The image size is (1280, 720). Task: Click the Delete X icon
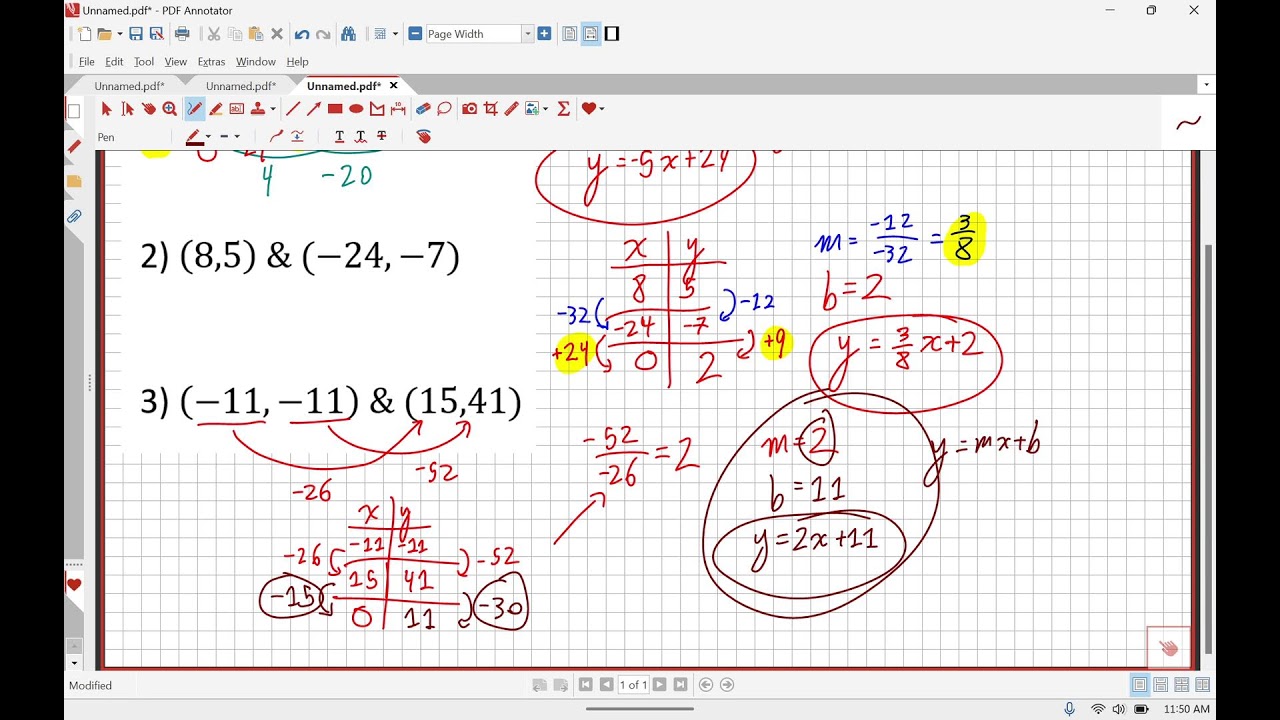[277, 34]
